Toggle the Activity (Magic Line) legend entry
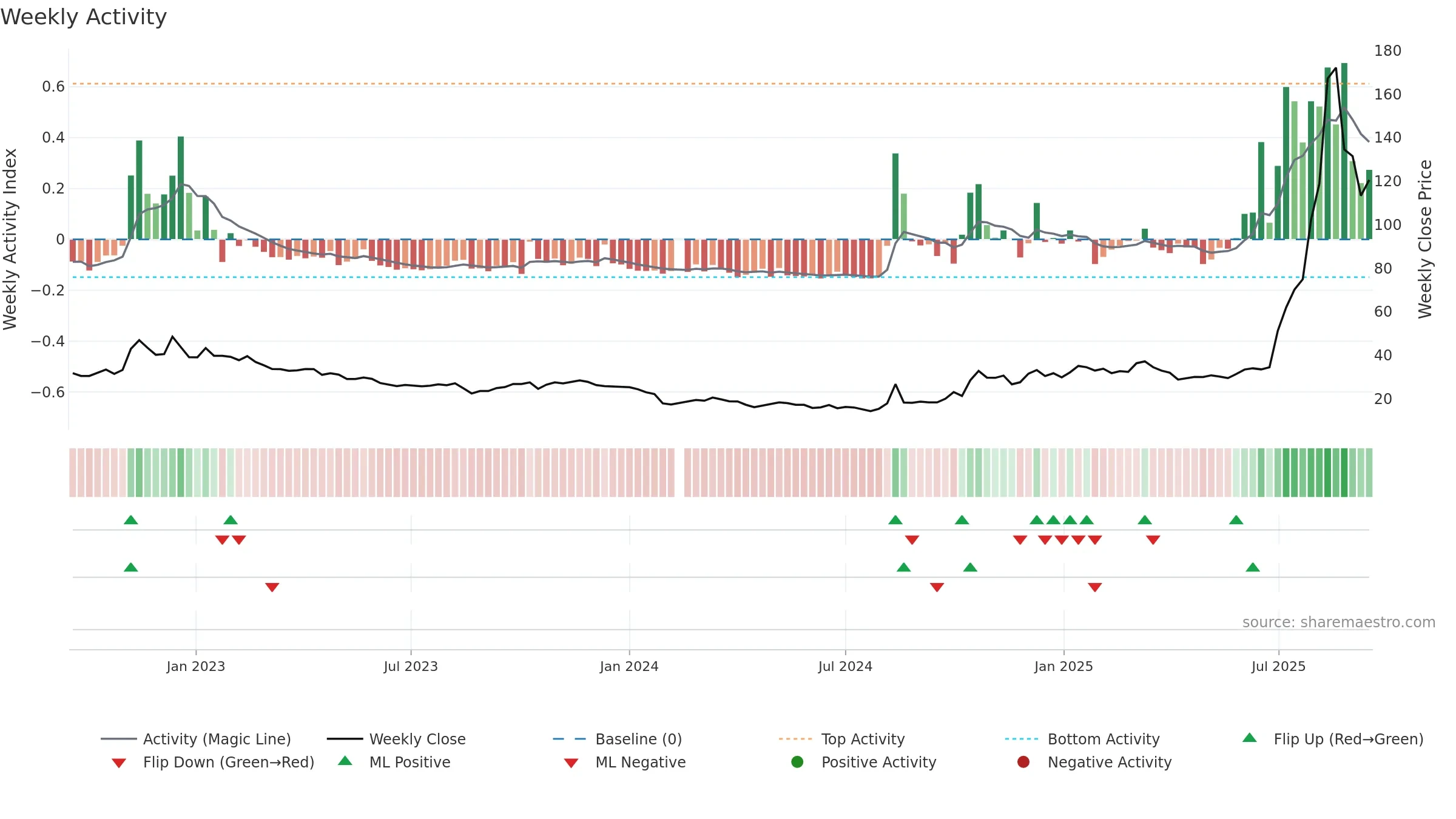1456x819 pixels. (x=196, y=739)
